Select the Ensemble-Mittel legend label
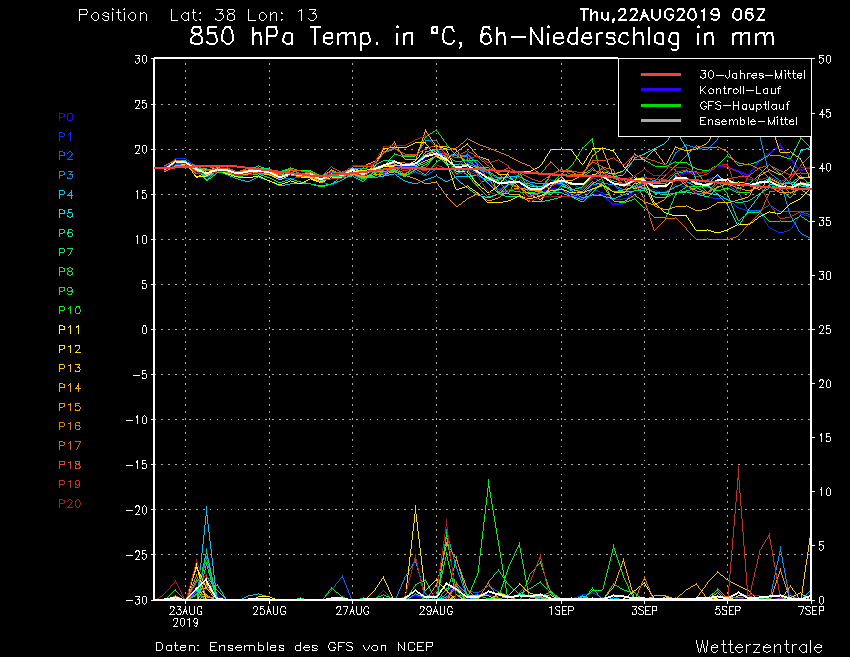 pos(749,120)
